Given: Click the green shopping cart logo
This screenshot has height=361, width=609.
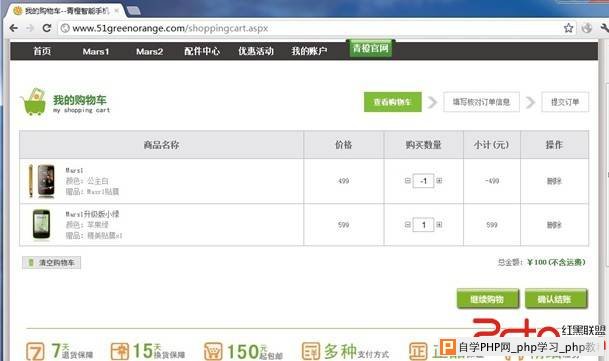Looking at the screenshot, I should click(33, 102).
